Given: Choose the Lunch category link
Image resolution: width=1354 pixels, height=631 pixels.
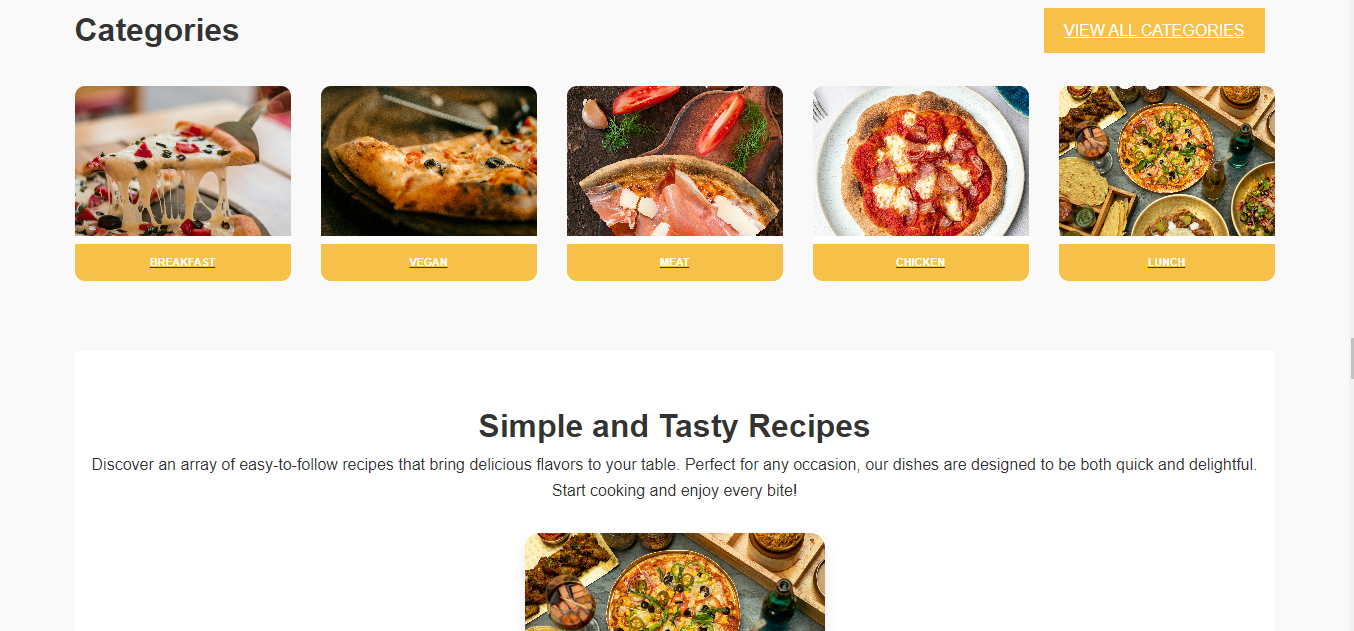Looking at the screenshot, I should coord(1166,262).
